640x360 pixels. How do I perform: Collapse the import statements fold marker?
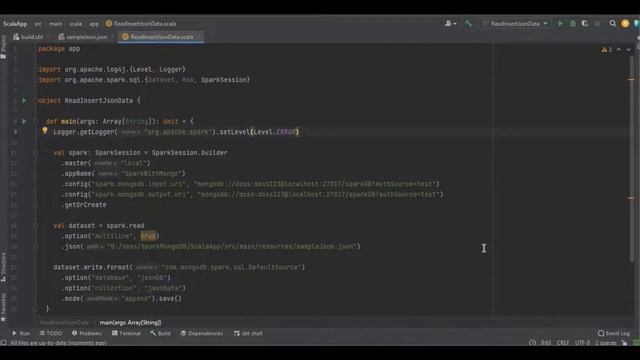[36, 69]
